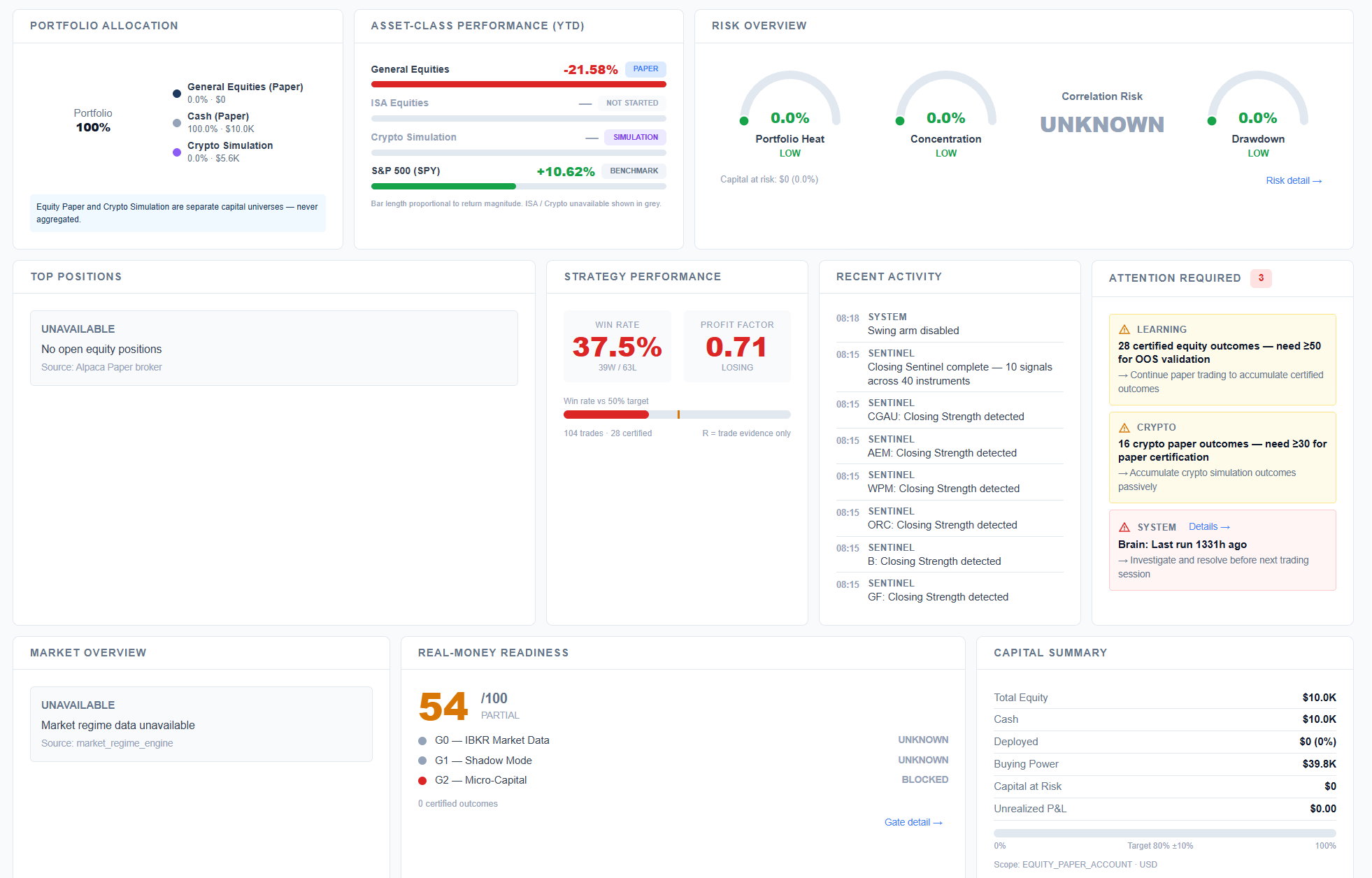The width and height of the screenshot is (1372, 878).
Task: Click the G1 Shadow Mode status dot
Action: point(422,761)
